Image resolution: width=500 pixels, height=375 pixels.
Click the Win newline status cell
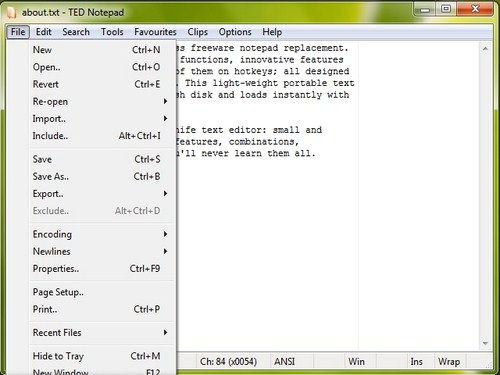[x=360, y=362]
